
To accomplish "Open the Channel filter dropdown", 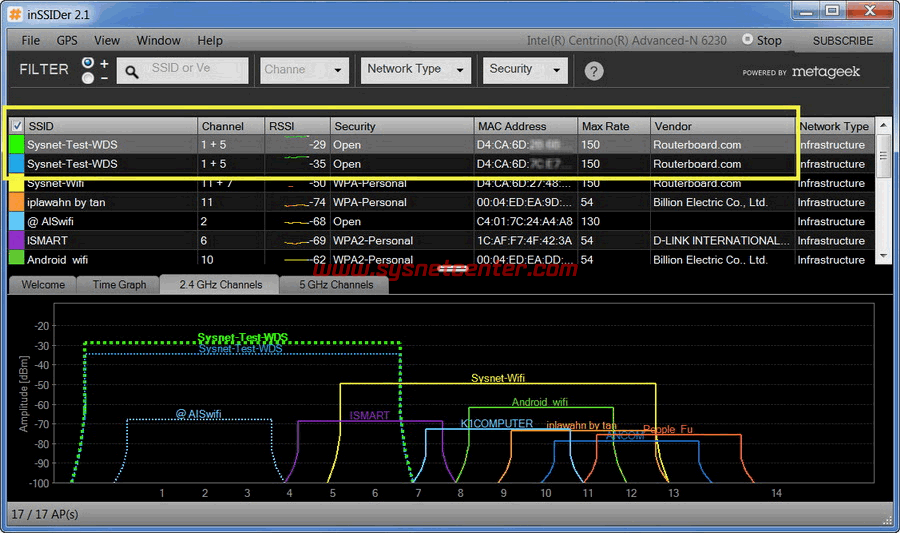I will pos(304,70).
